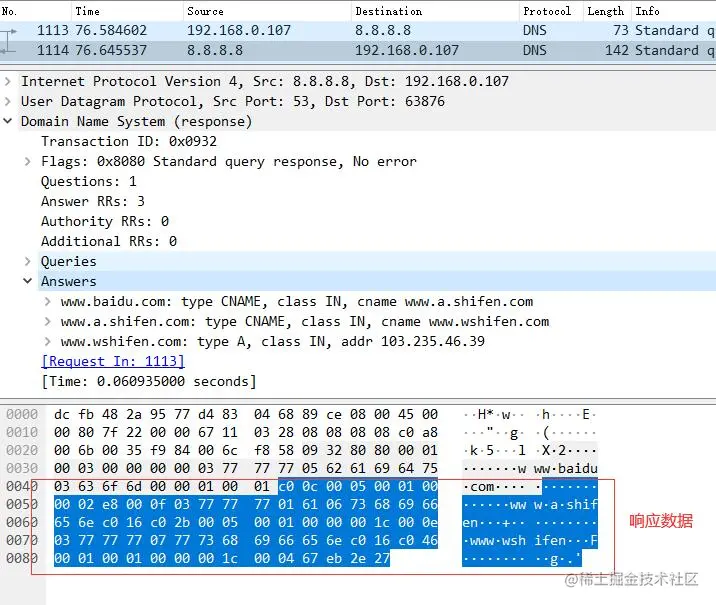Select packet 1114 DNS response row
716x605 pixels.
coord(358,50)
